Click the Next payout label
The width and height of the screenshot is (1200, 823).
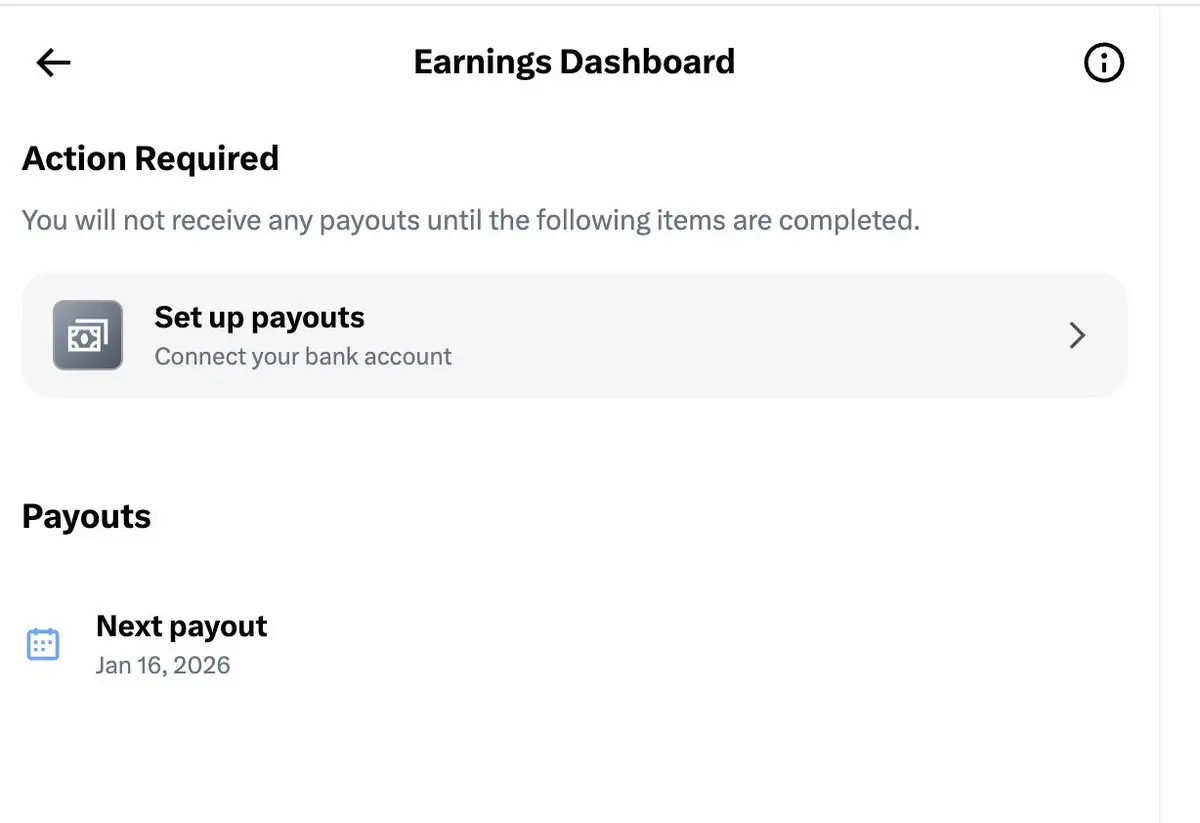(x=181, y=627)
